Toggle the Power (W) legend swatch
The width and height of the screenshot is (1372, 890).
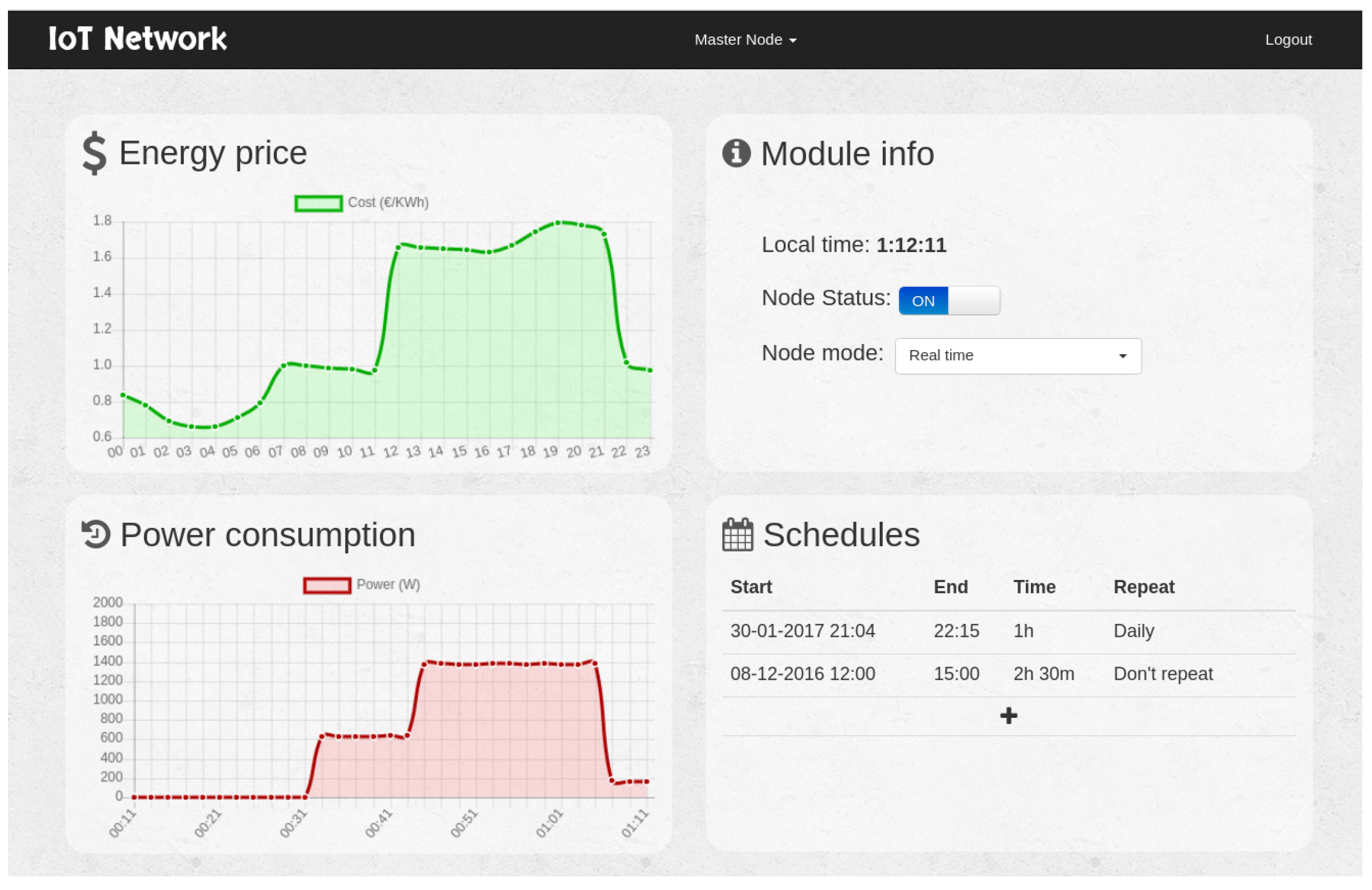coord(327,586)
